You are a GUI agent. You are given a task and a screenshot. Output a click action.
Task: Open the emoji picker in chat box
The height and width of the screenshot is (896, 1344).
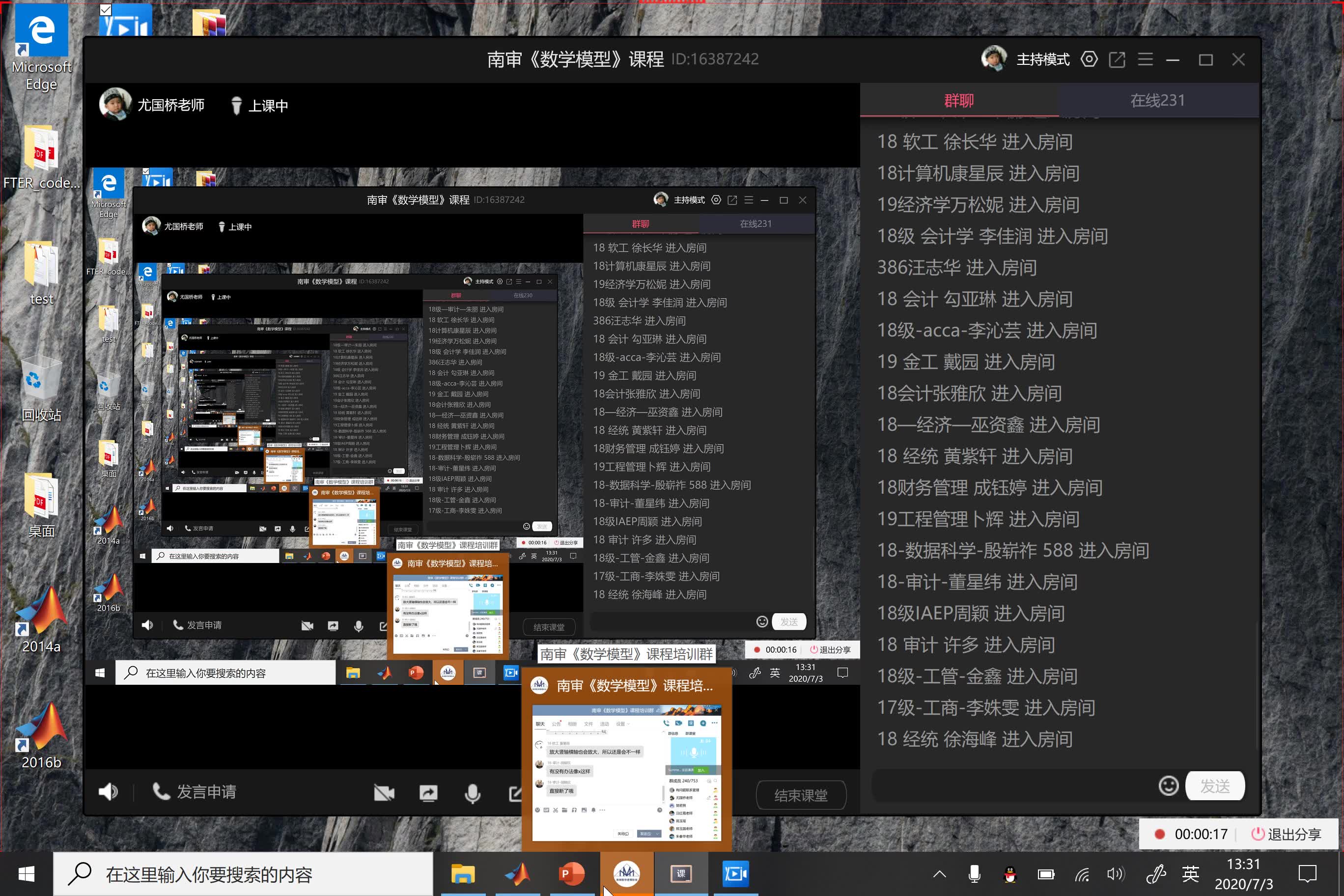[x=1168, y=785]
